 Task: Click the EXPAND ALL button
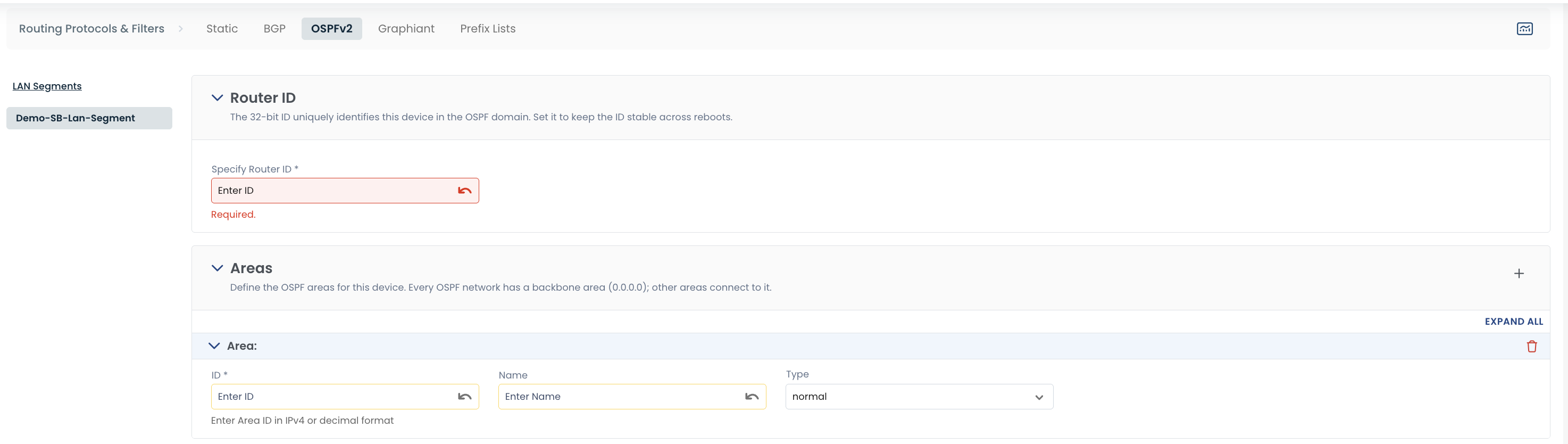tap(1514, 322)
